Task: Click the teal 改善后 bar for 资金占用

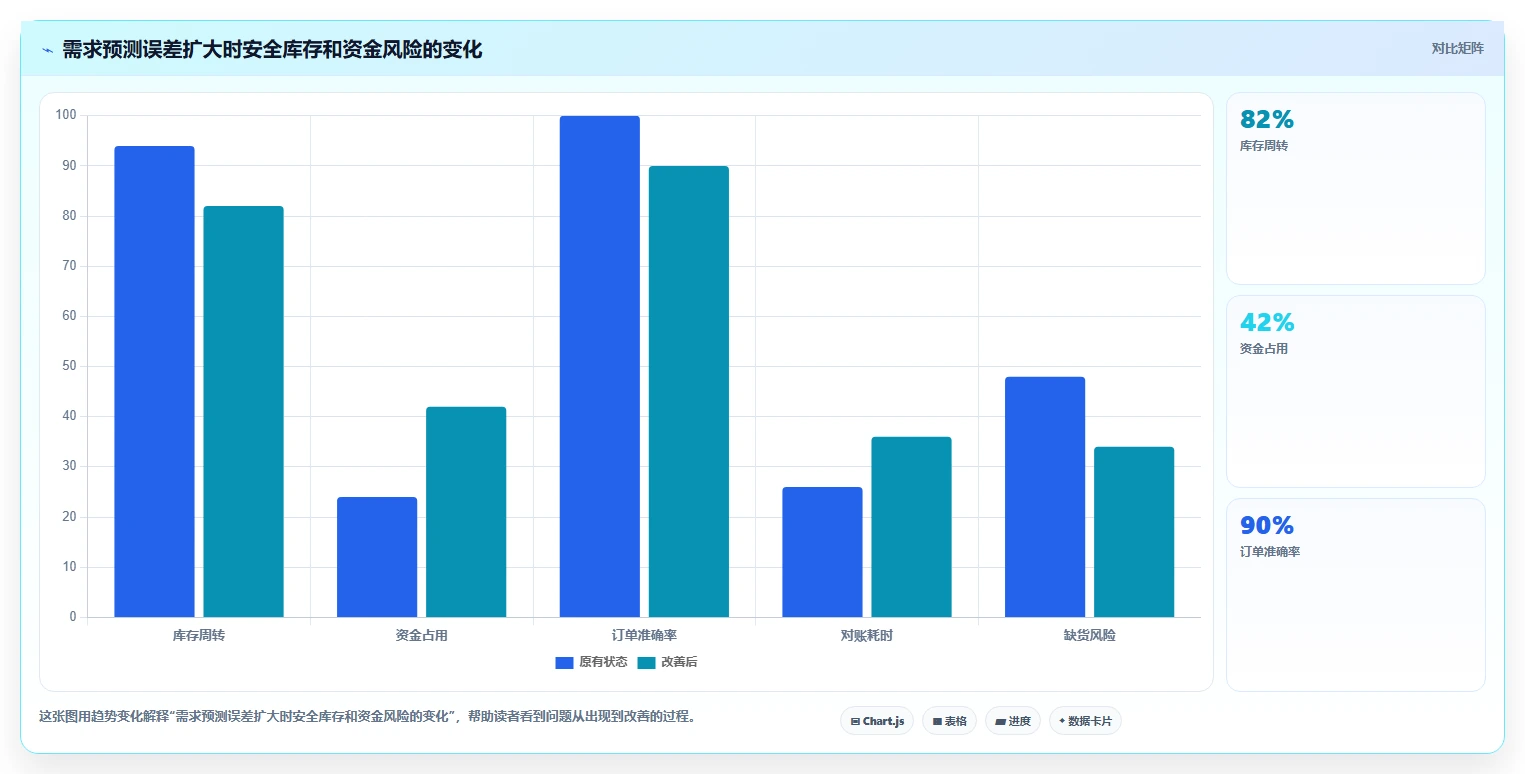Action: click(x=466, y=512)
